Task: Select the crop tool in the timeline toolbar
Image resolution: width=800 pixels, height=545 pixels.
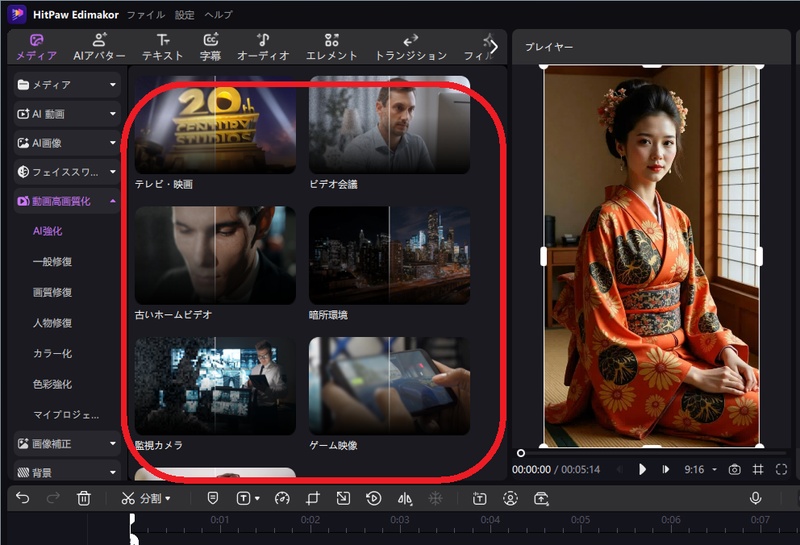Action: pos(312,498)
